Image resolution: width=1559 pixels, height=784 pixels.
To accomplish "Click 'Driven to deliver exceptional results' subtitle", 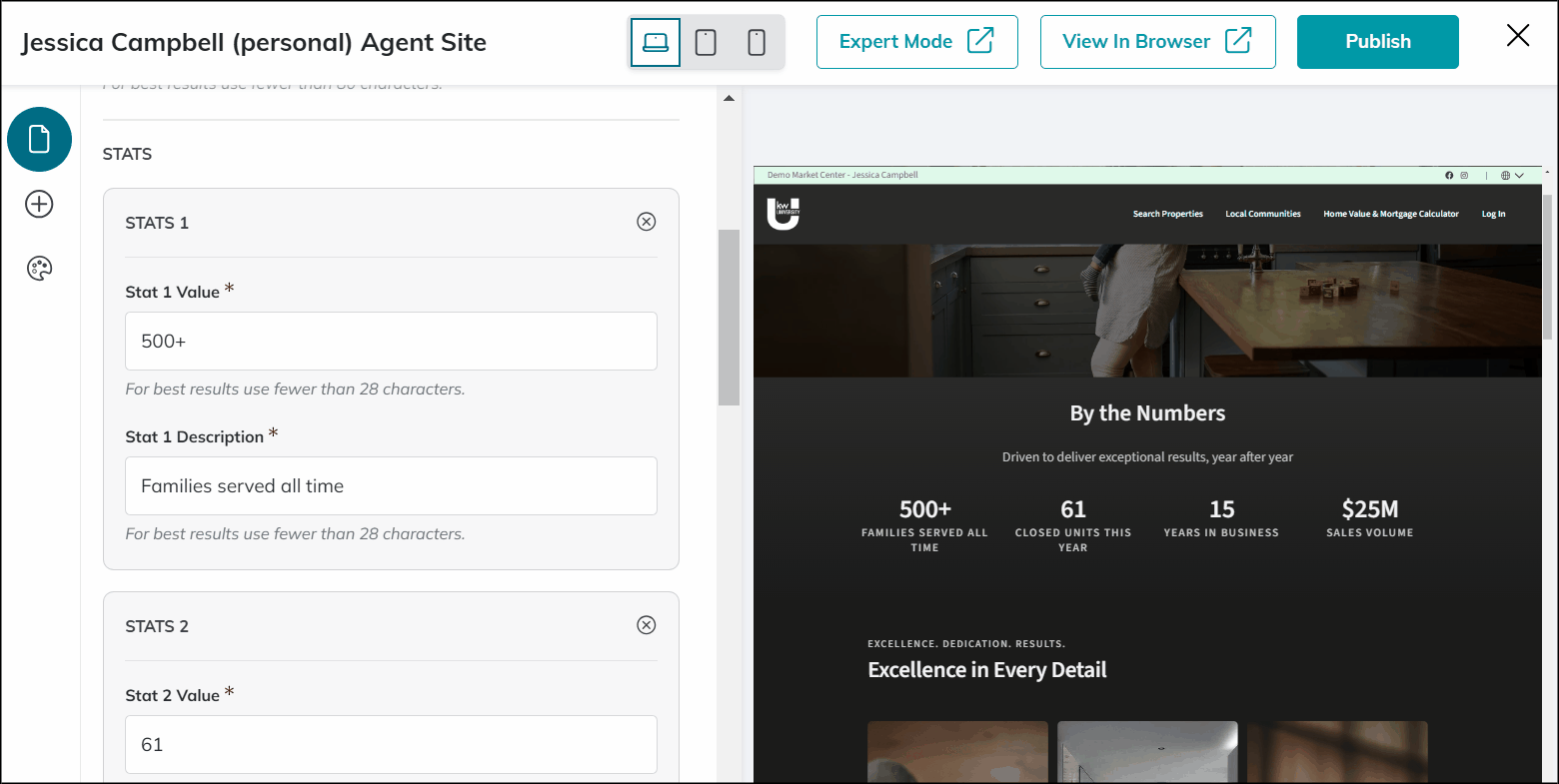I will tap(1147, 457).
